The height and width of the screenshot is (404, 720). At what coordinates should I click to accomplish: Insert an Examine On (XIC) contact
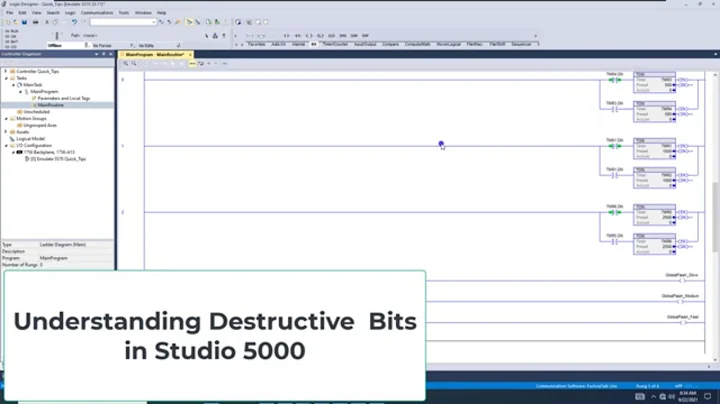click(x=287, y=35)
